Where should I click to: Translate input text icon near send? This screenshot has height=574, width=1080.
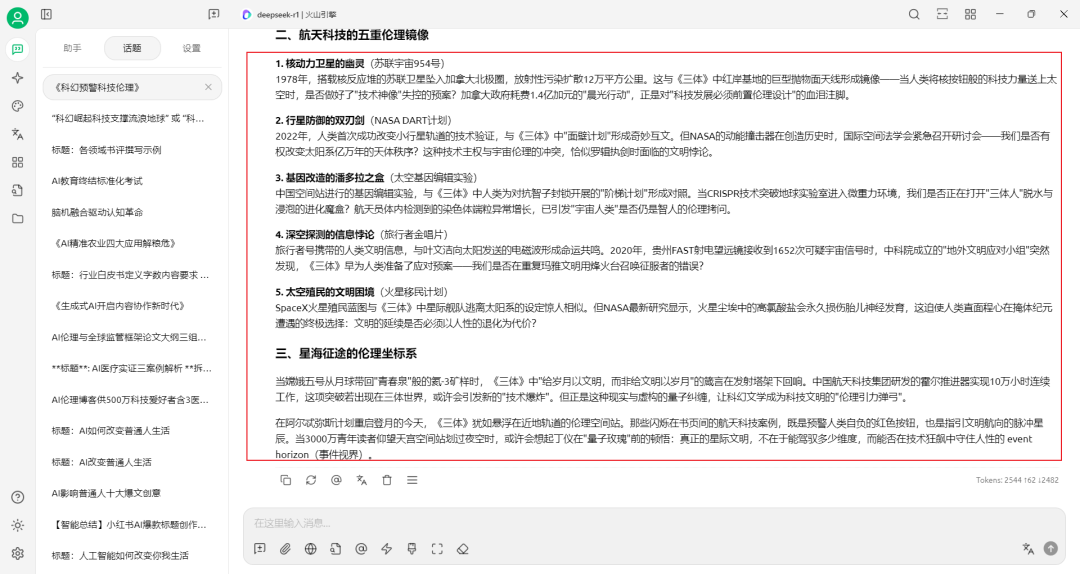pyautogui.click(x=1028, y=549)
